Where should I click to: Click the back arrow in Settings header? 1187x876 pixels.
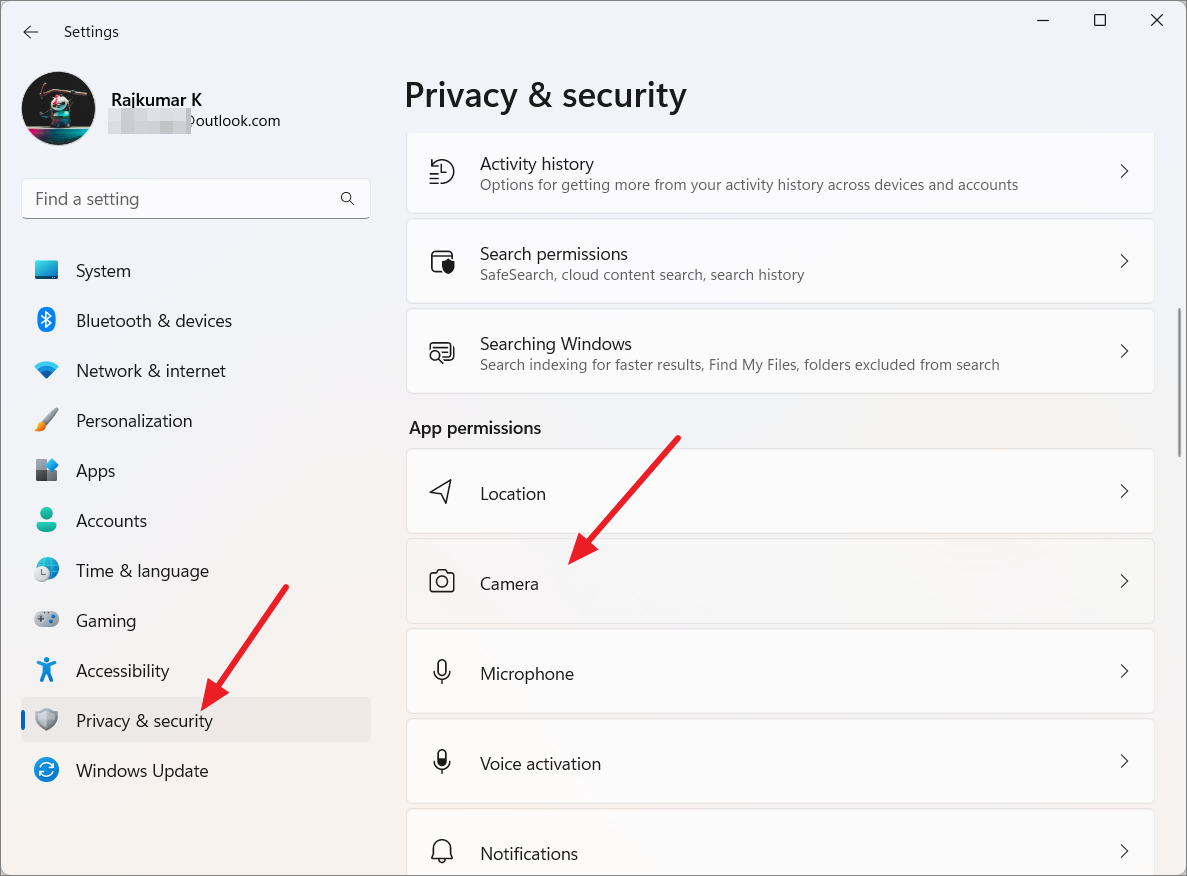pyautogui.click(x=31, y=32)
